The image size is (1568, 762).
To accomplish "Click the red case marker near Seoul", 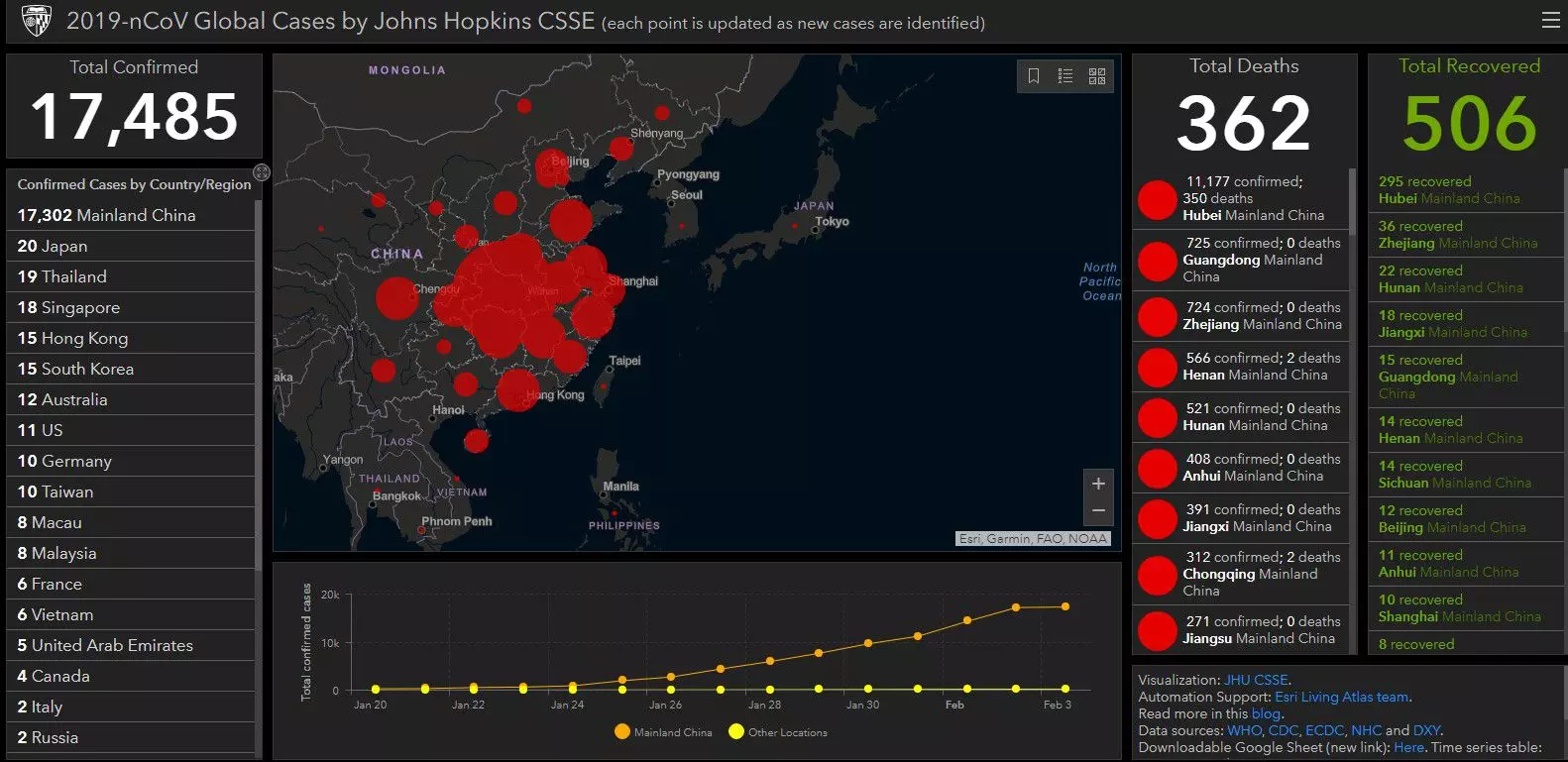I will tap(681, 226).
